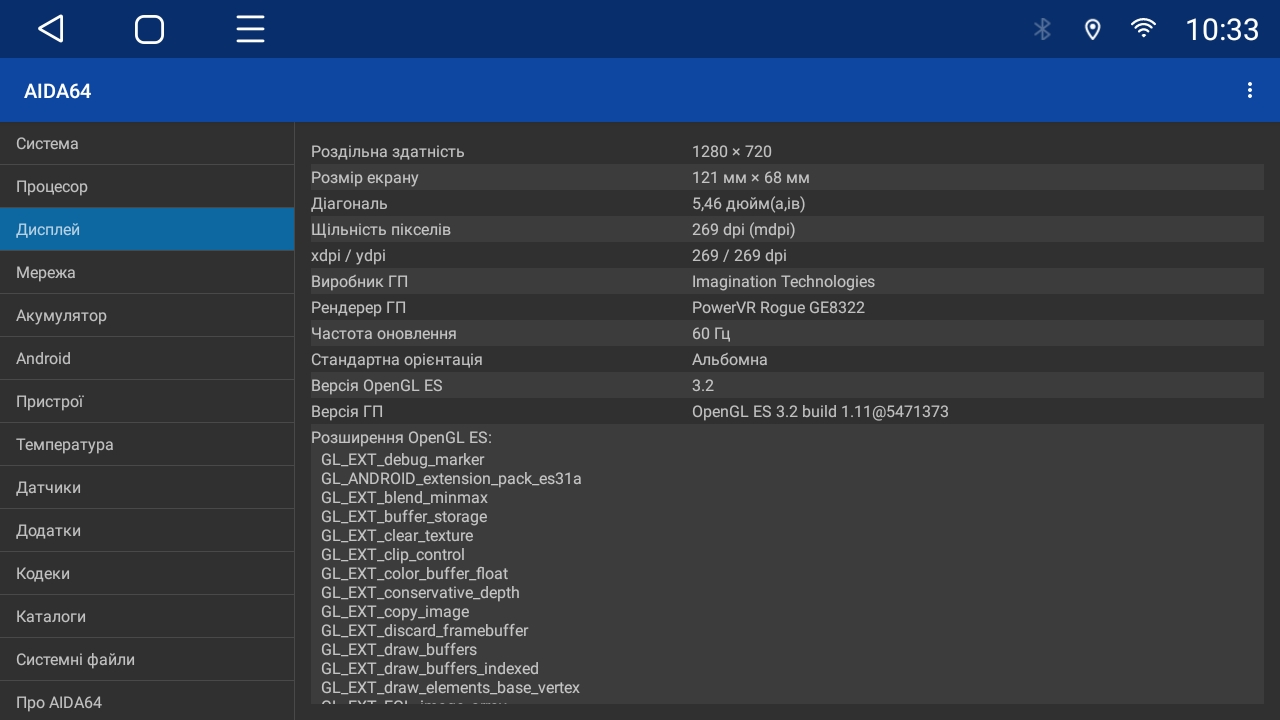Select the 1280 × 720 resolution value
Screen dimensions: 1280x720
tap(732, 152)
